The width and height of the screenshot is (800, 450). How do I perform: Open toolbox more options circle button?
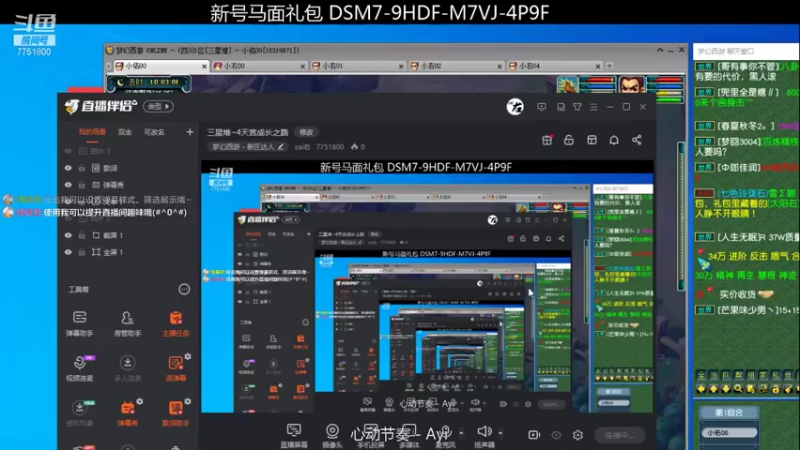(184, 289)
